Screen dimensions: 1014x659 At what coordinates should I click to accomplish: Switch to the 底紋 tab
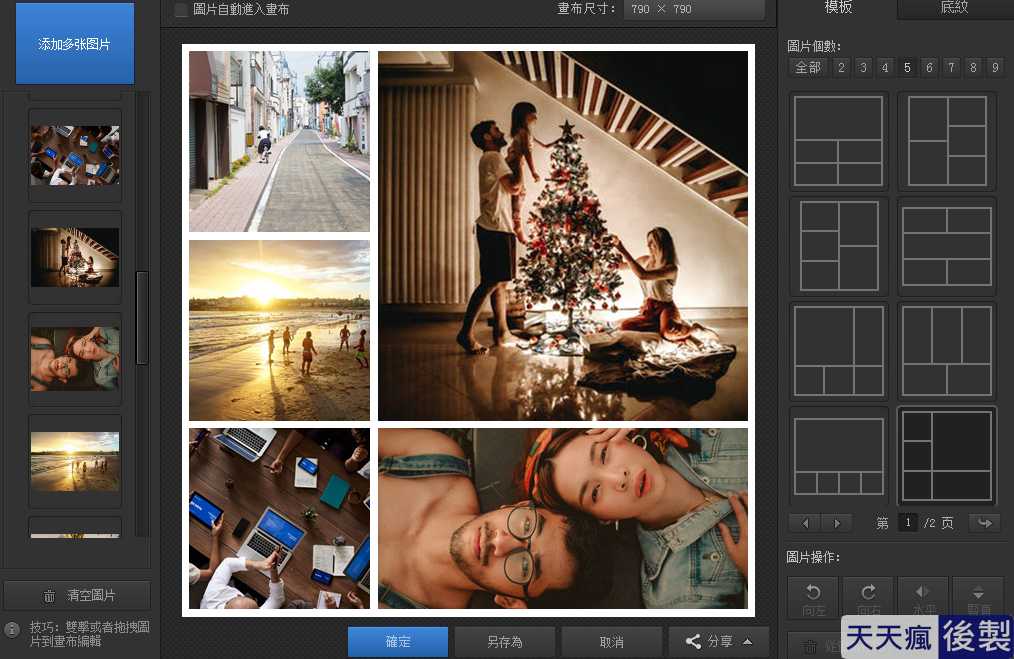954,8
